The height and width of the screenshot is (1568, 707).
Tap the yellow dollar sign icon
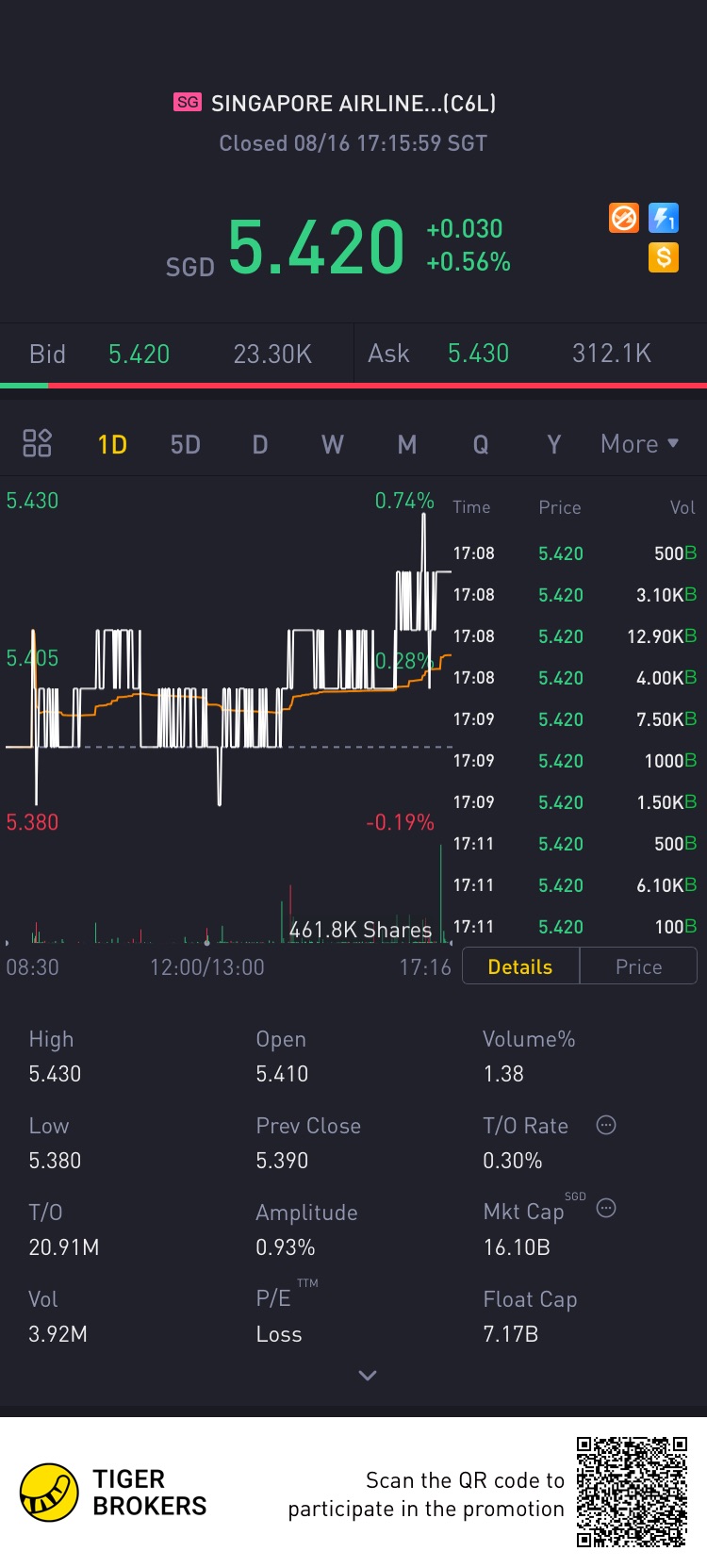(664, 257)
